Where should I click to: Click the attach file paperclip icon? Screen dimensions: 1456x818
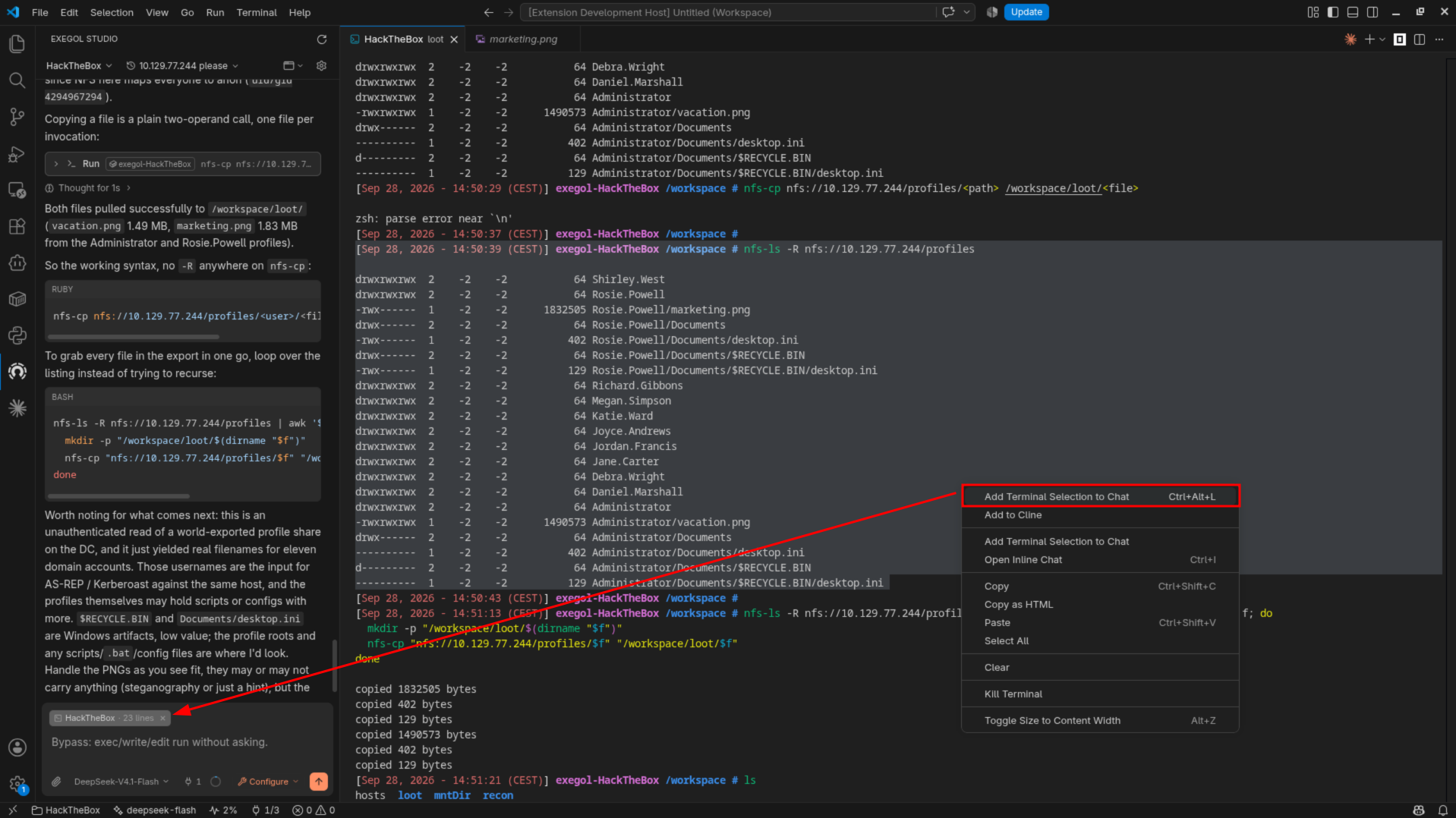(x=56, y=782)
